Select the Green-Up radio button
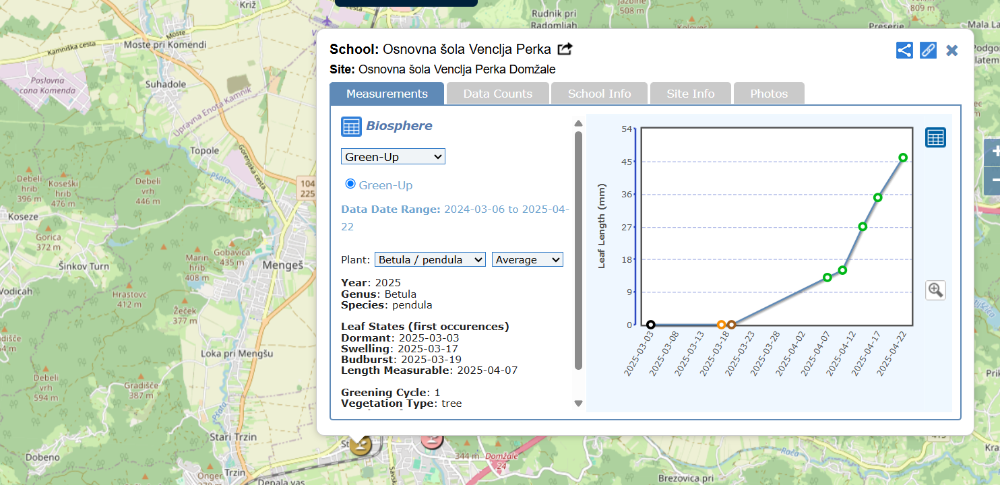The image size is (1000, 485). pos(350,184)
